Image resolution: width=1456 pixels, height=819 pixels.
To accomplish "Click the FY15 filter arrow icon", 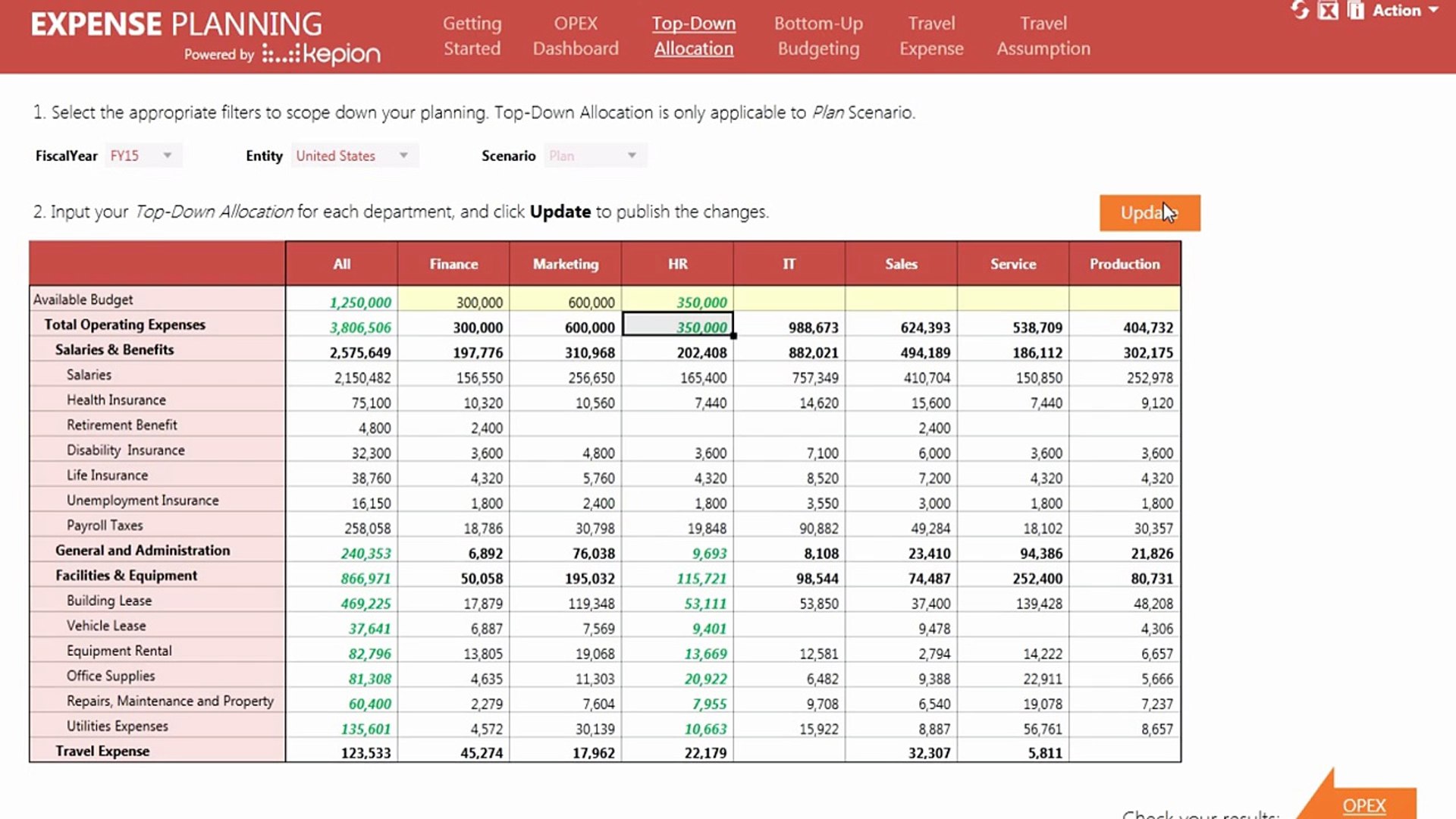I will pyautogui.click(x=168, y=155).
